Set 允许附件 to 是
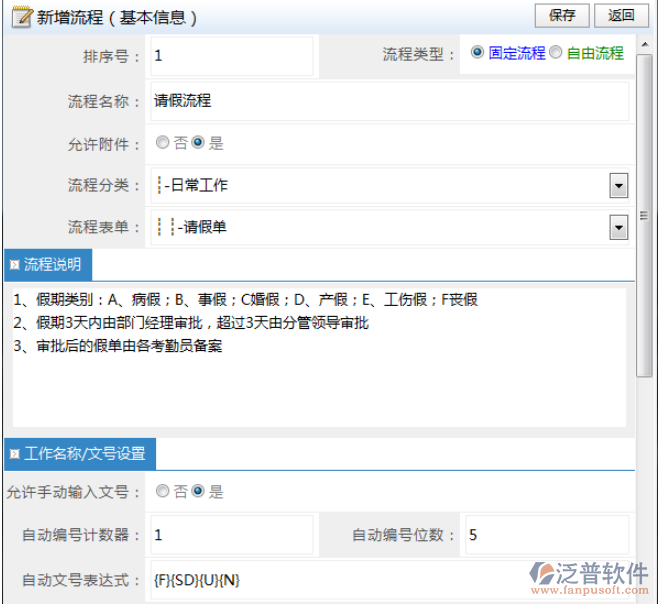Viewport: 659px width, 606px height. coord(198,142)
